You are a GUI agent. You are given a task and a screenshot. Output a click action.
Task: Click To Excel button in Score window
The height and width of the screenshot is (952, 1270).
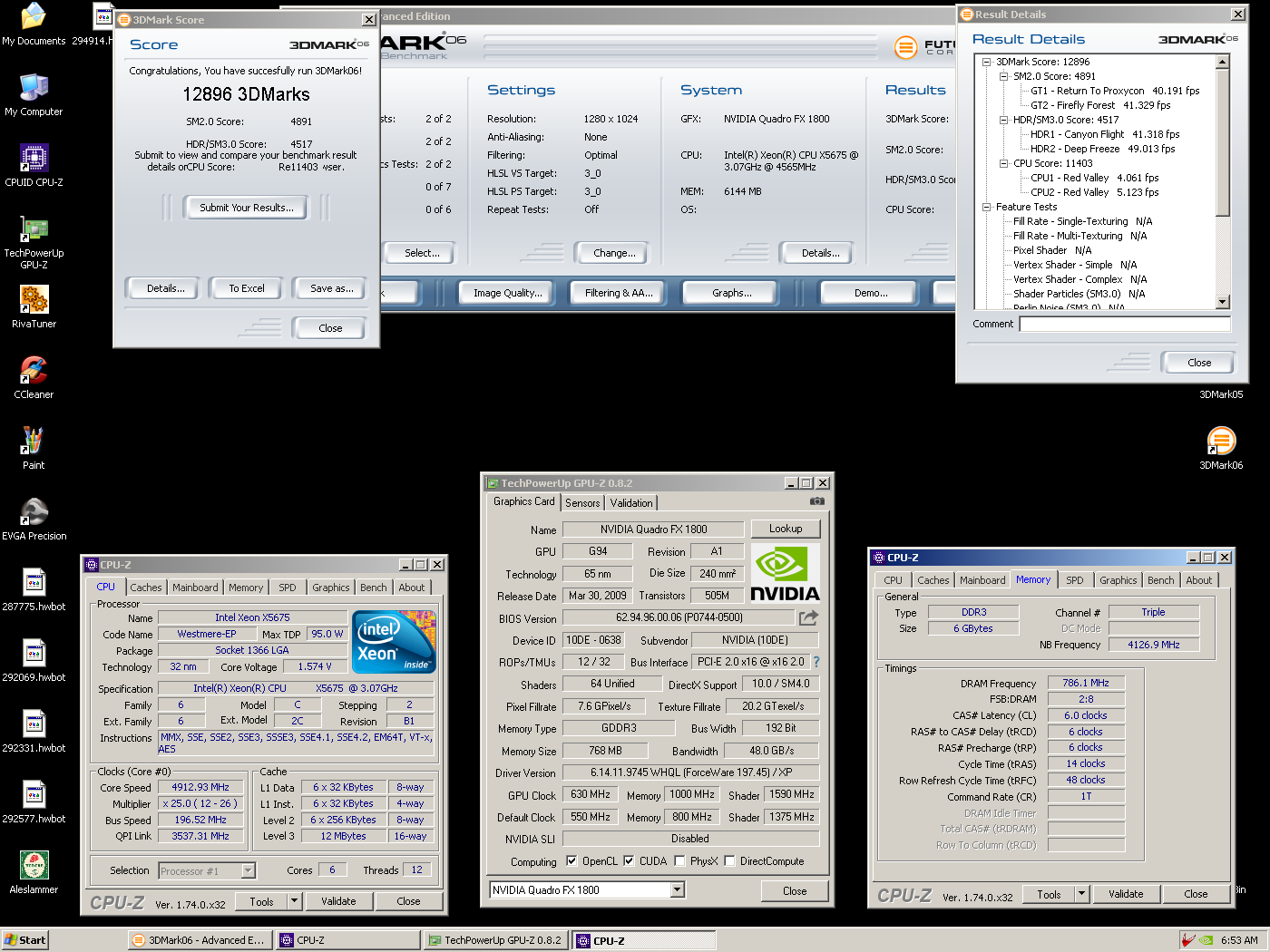(x=247, y=288)
